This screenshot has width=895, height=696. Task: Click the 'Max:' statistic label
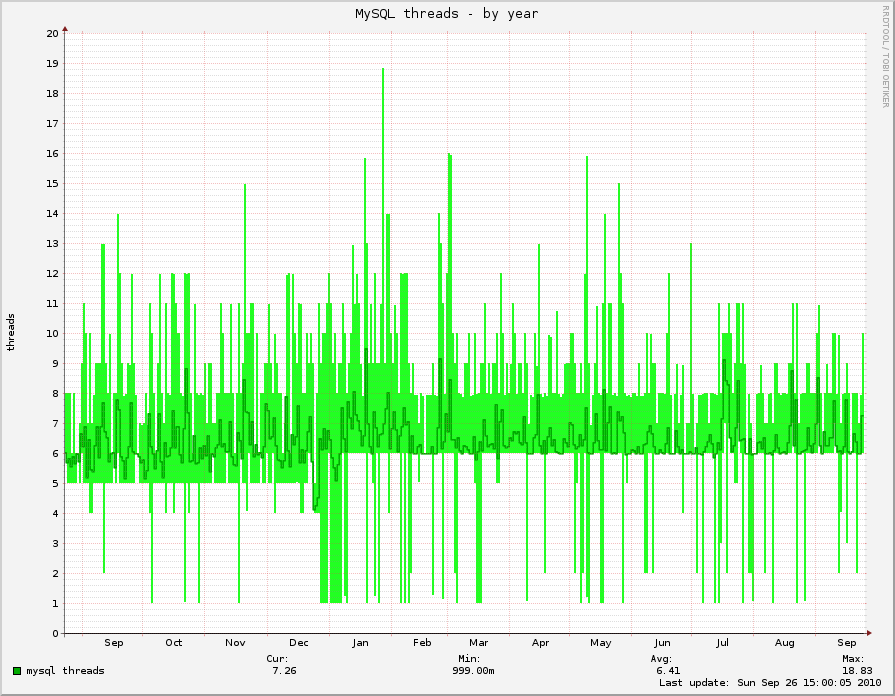click(853, 658)
